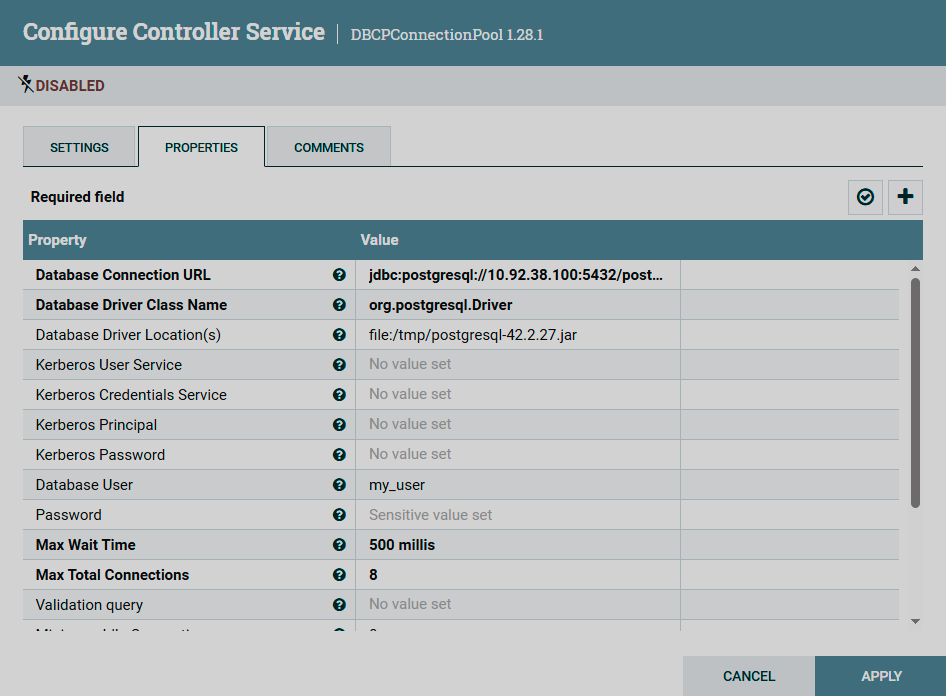Set a value for Validation query
946x696 pixels.
click(x=518, y=605)
